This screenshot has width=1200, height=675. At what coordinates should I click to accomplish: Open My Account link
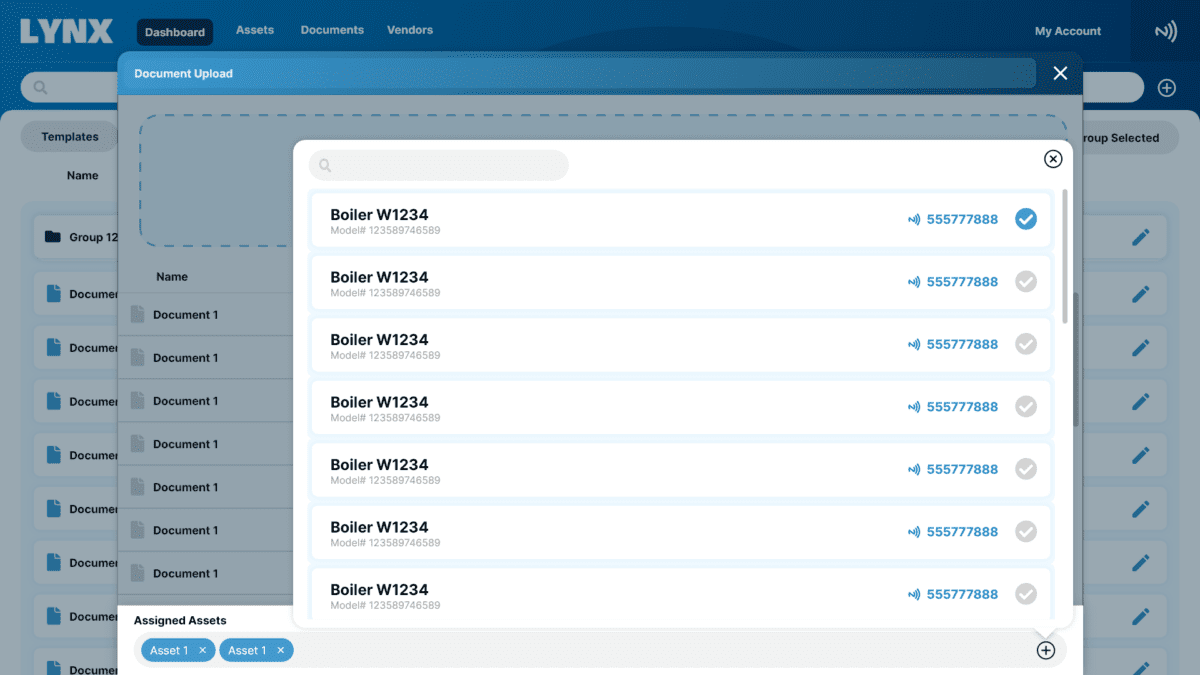(x=1067, y=31)
